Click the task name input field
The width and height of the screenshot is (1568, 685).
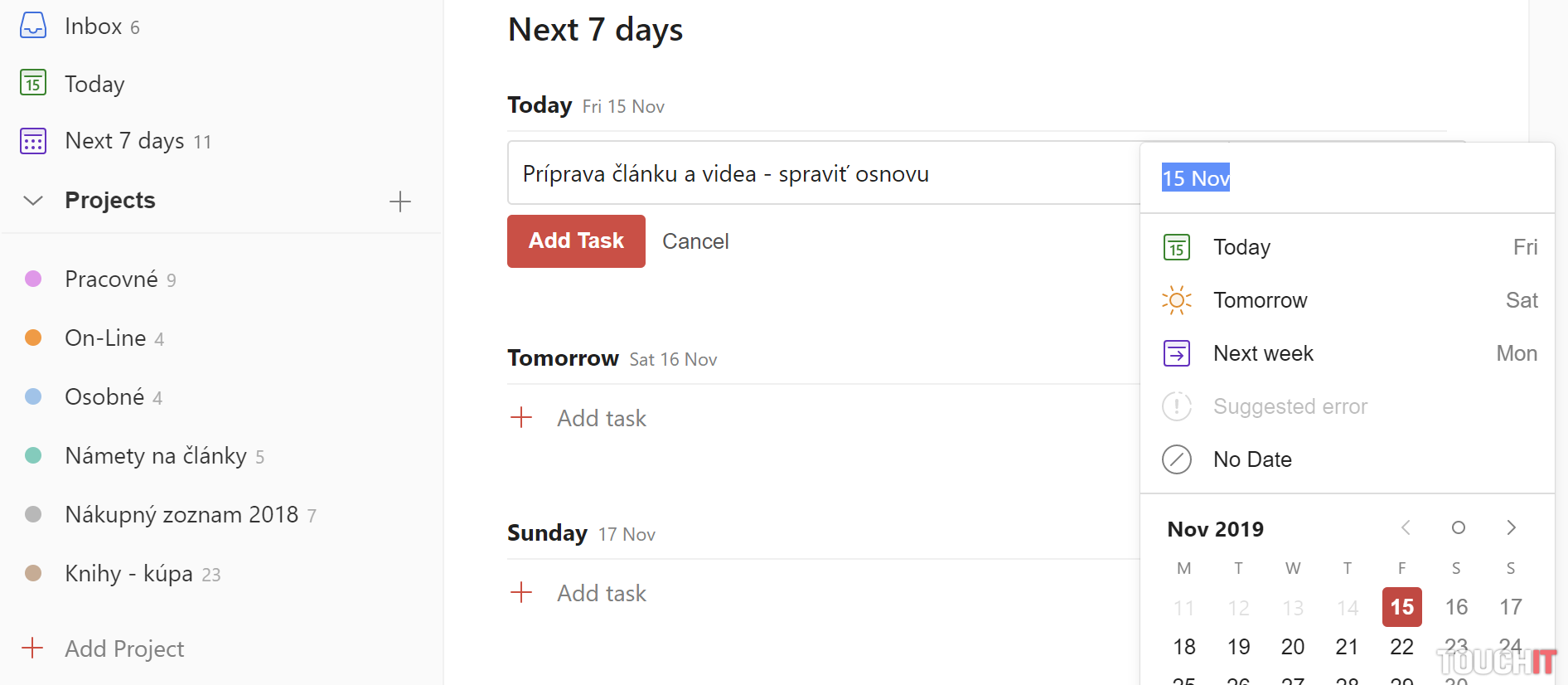[820, 174]
